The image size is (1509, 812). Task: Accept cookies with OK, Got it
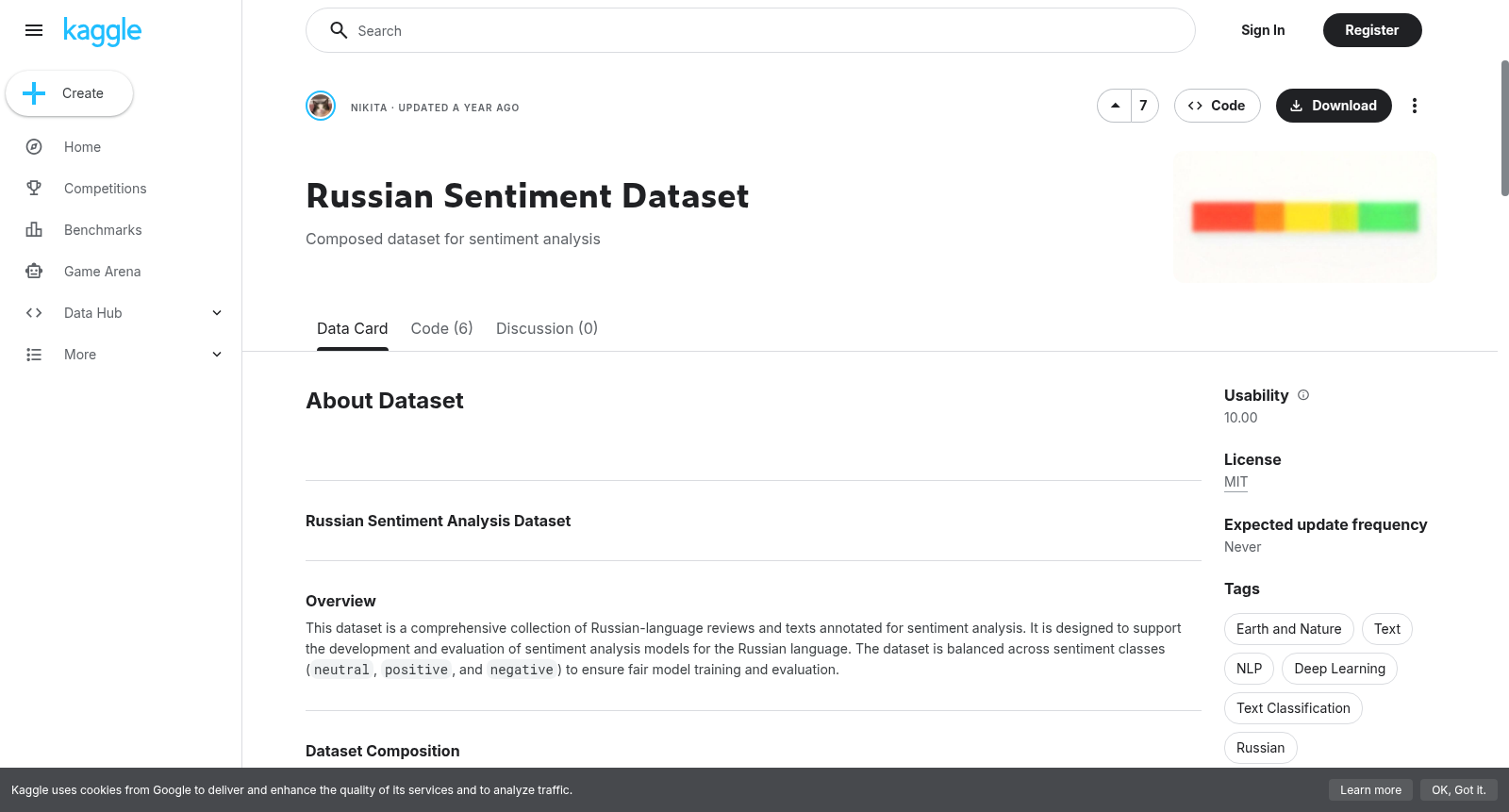pos(1458,790)
